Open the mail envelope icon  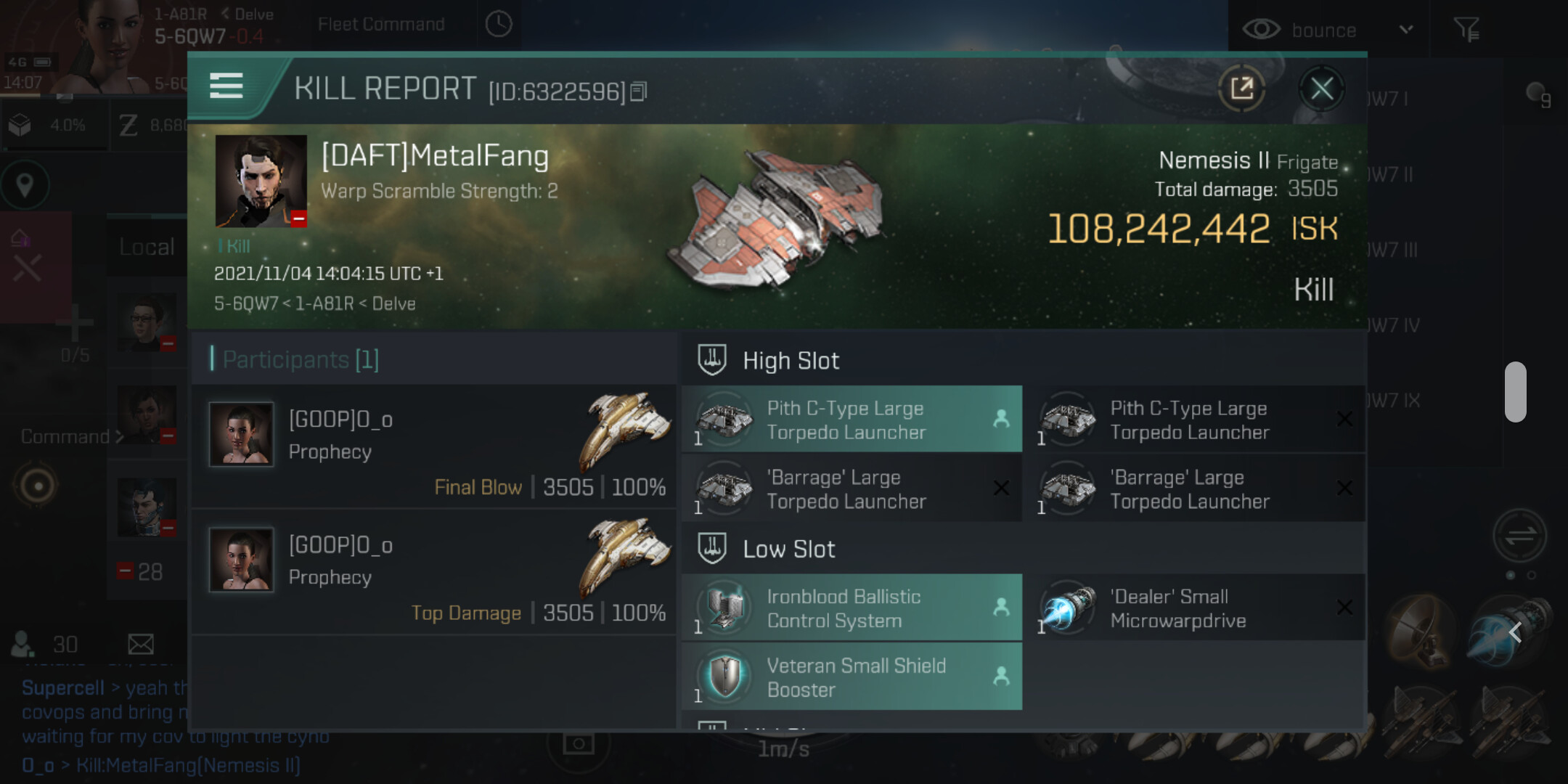(141, 644)
